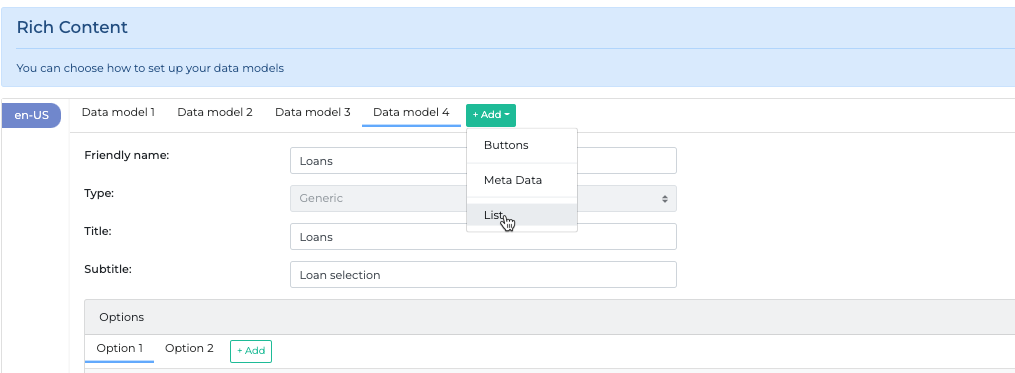Open the Data model 2 tab
Viewport: 1015px width, 373px height.
point(215,112)
